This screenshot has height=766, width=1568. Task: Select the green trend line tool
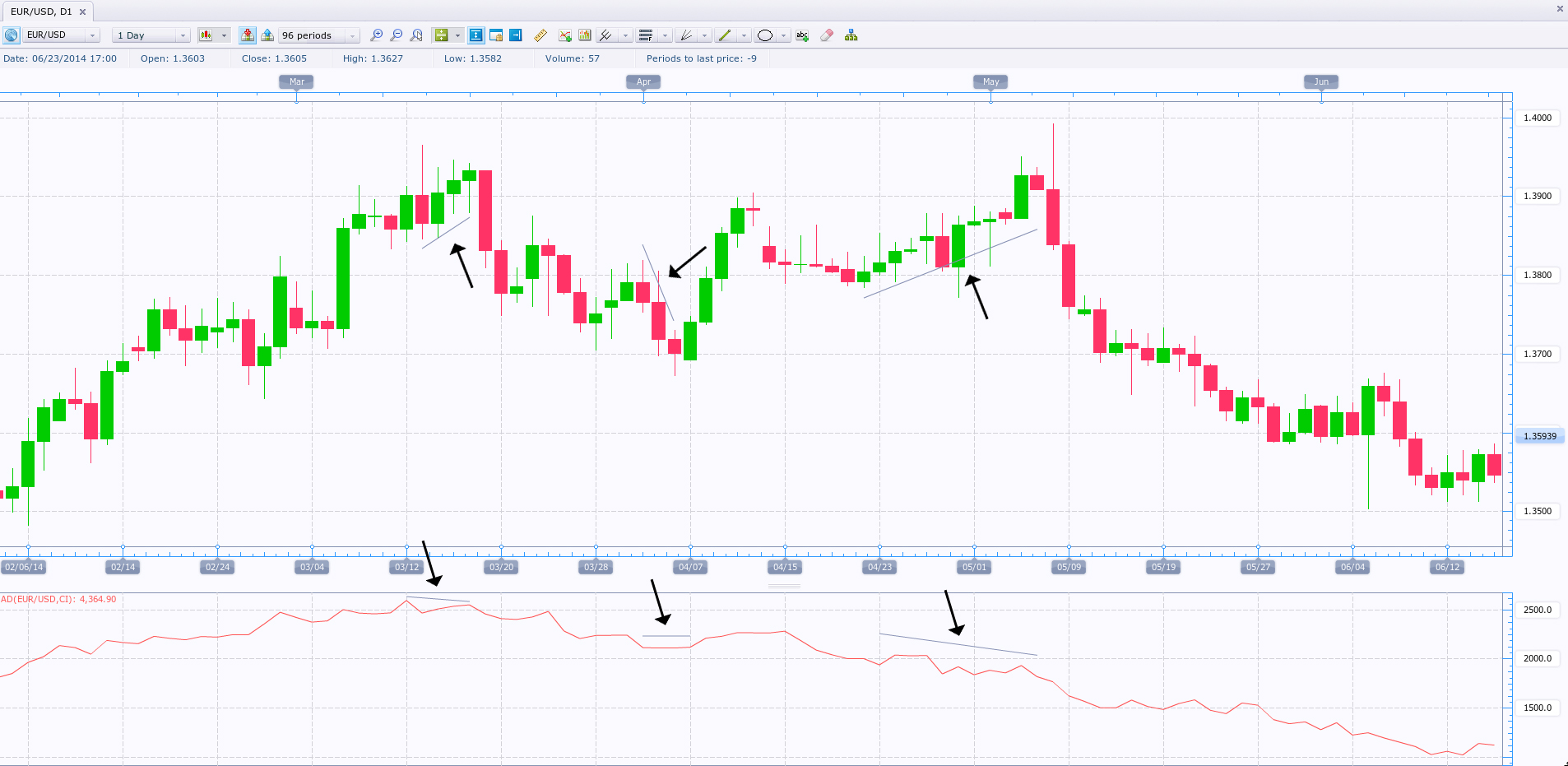(x=725, y=35)
